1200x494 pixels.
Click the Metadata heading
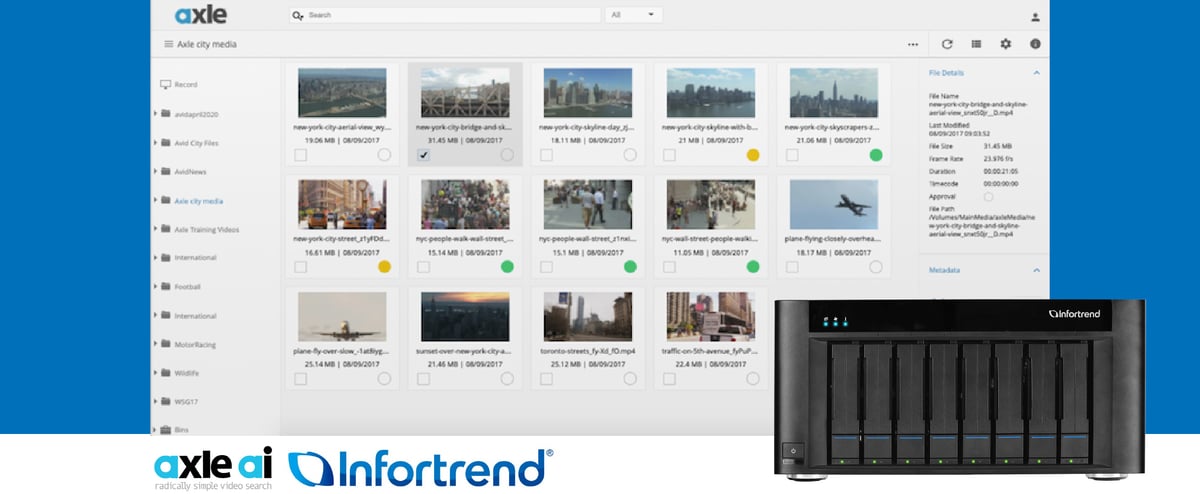tap(945, 270)
